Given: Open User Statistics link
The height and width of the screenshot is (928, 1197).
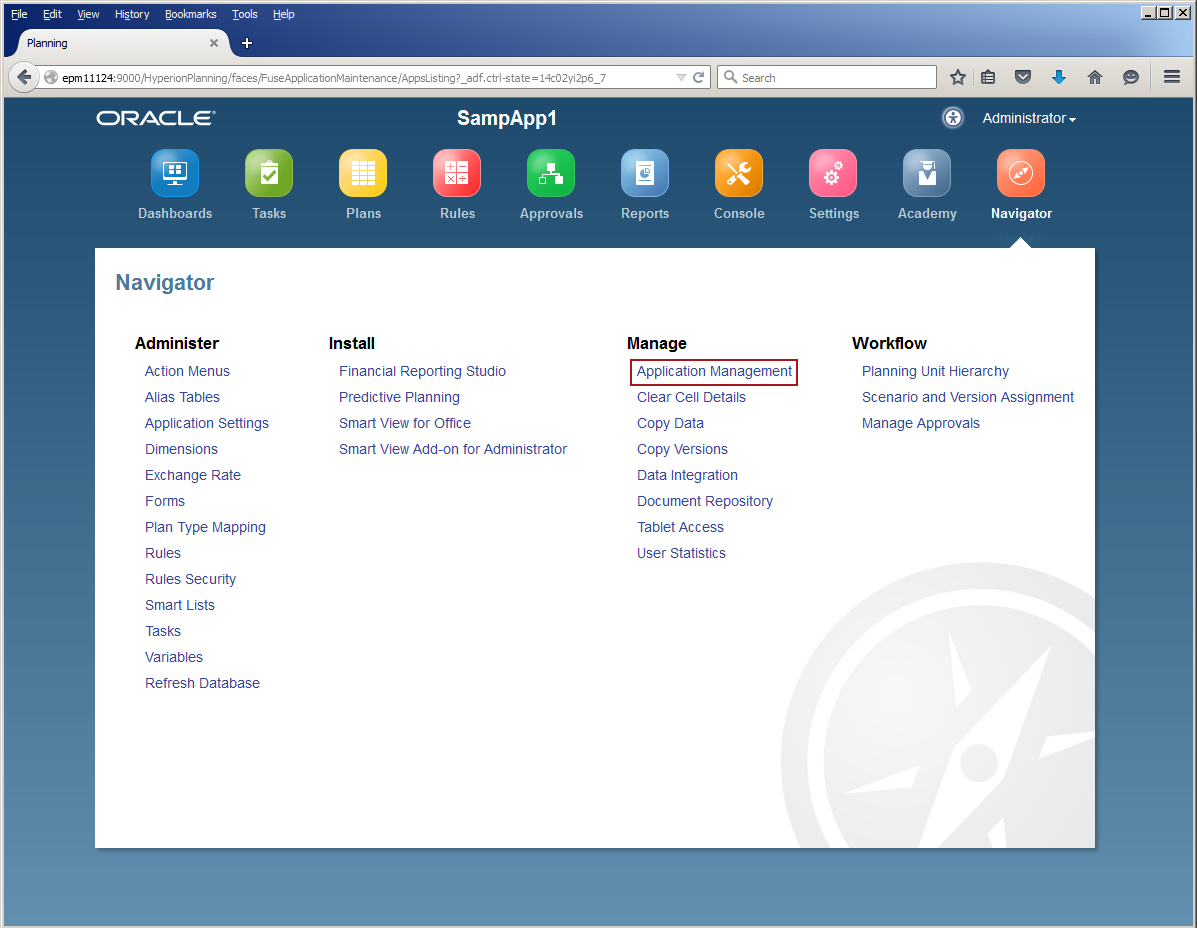Looking at the screenshot, I should (681, 553).
